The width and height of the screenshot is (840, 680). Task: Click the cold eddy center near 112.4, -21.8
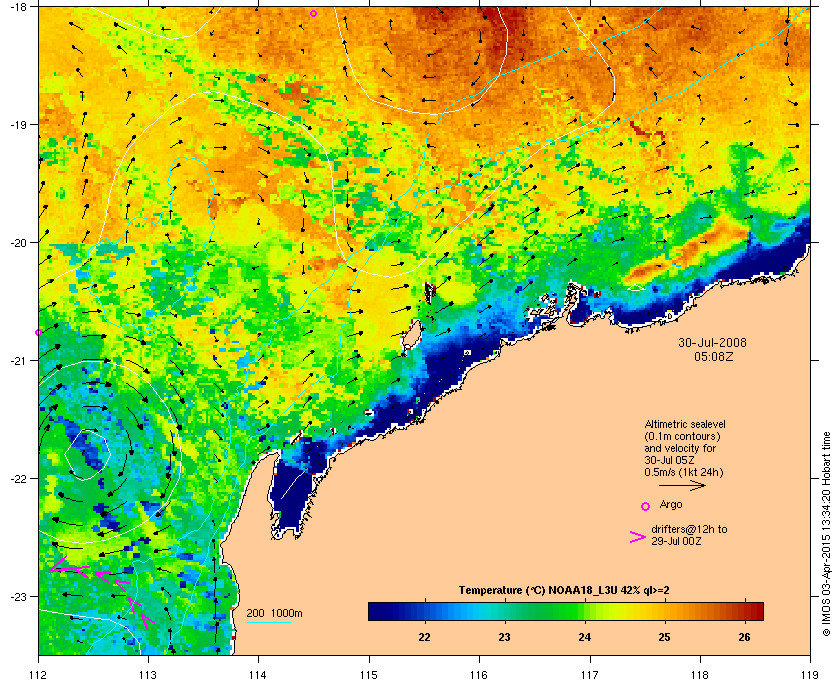point(87,454)
